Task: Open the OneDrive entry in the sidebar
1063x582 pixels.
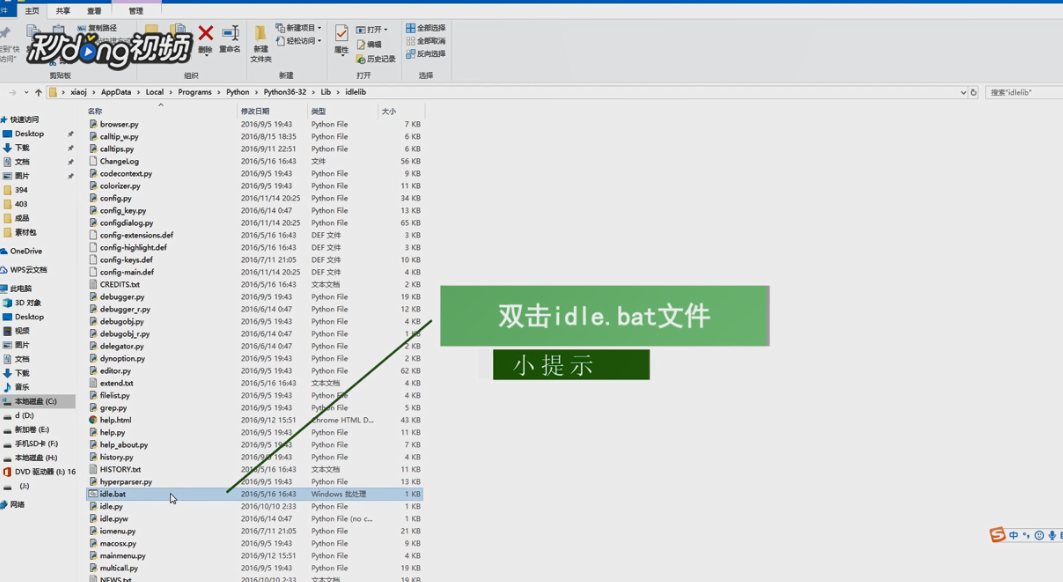Action: [30, 250]
